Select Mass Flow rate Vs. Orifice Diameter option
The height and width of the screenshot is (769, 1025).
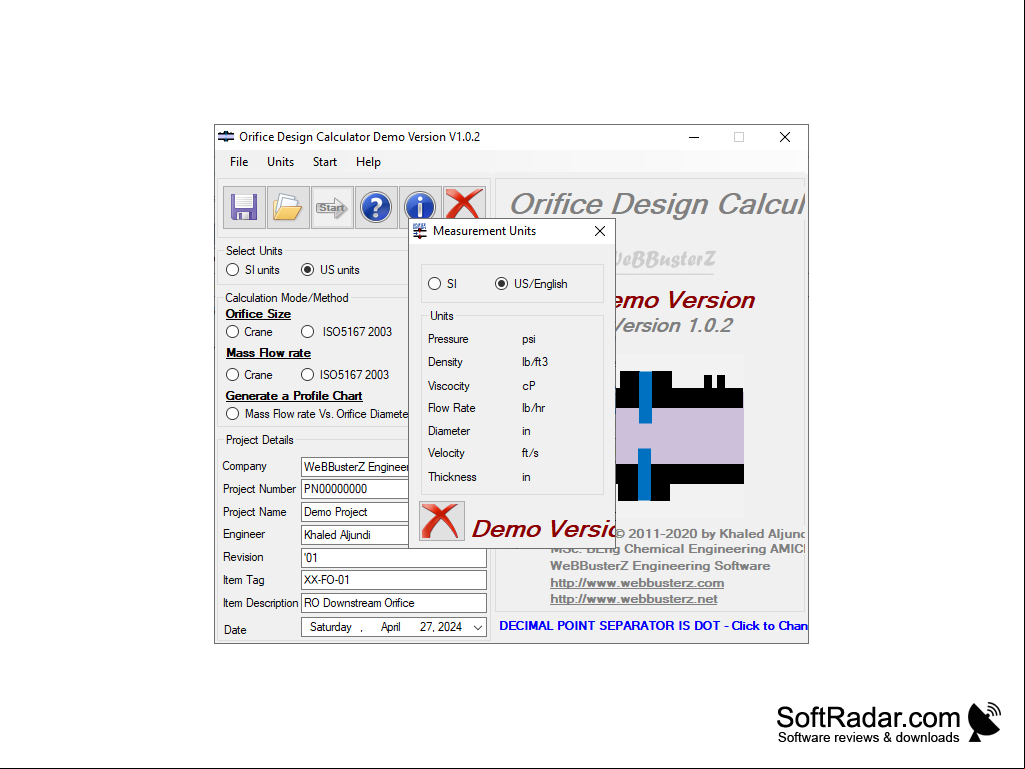[233, 414]
